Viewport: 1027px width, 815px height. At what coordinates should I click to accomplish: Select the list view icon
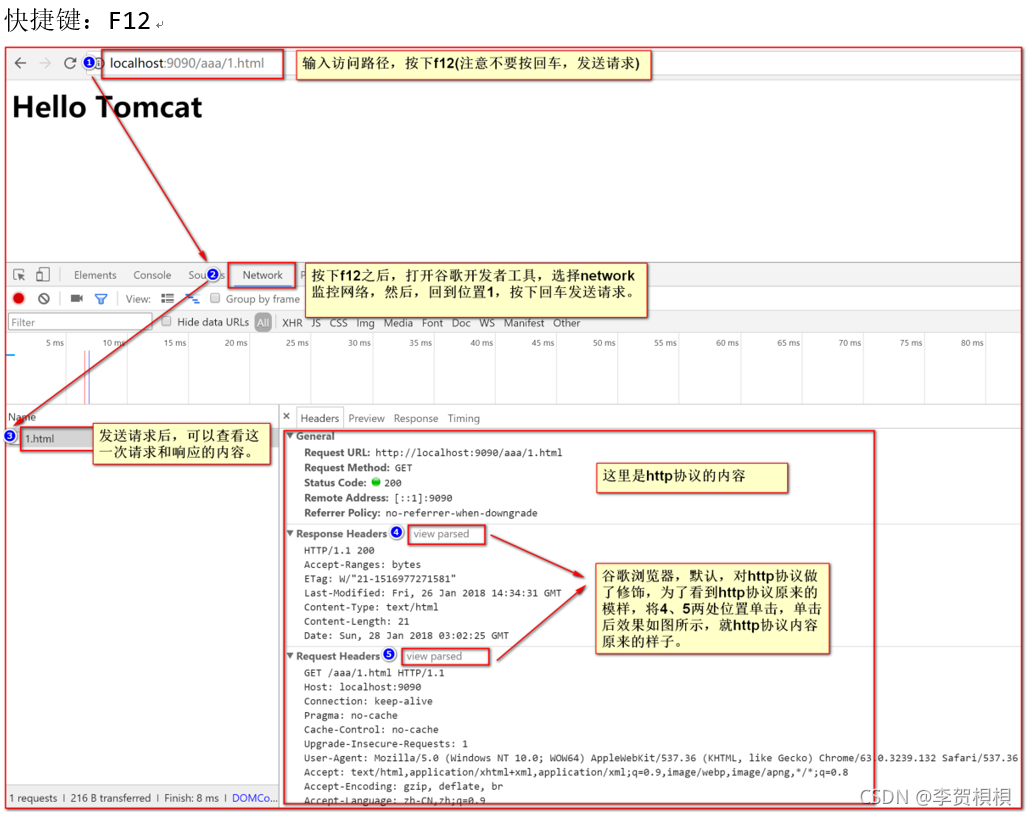pos(168,299)
